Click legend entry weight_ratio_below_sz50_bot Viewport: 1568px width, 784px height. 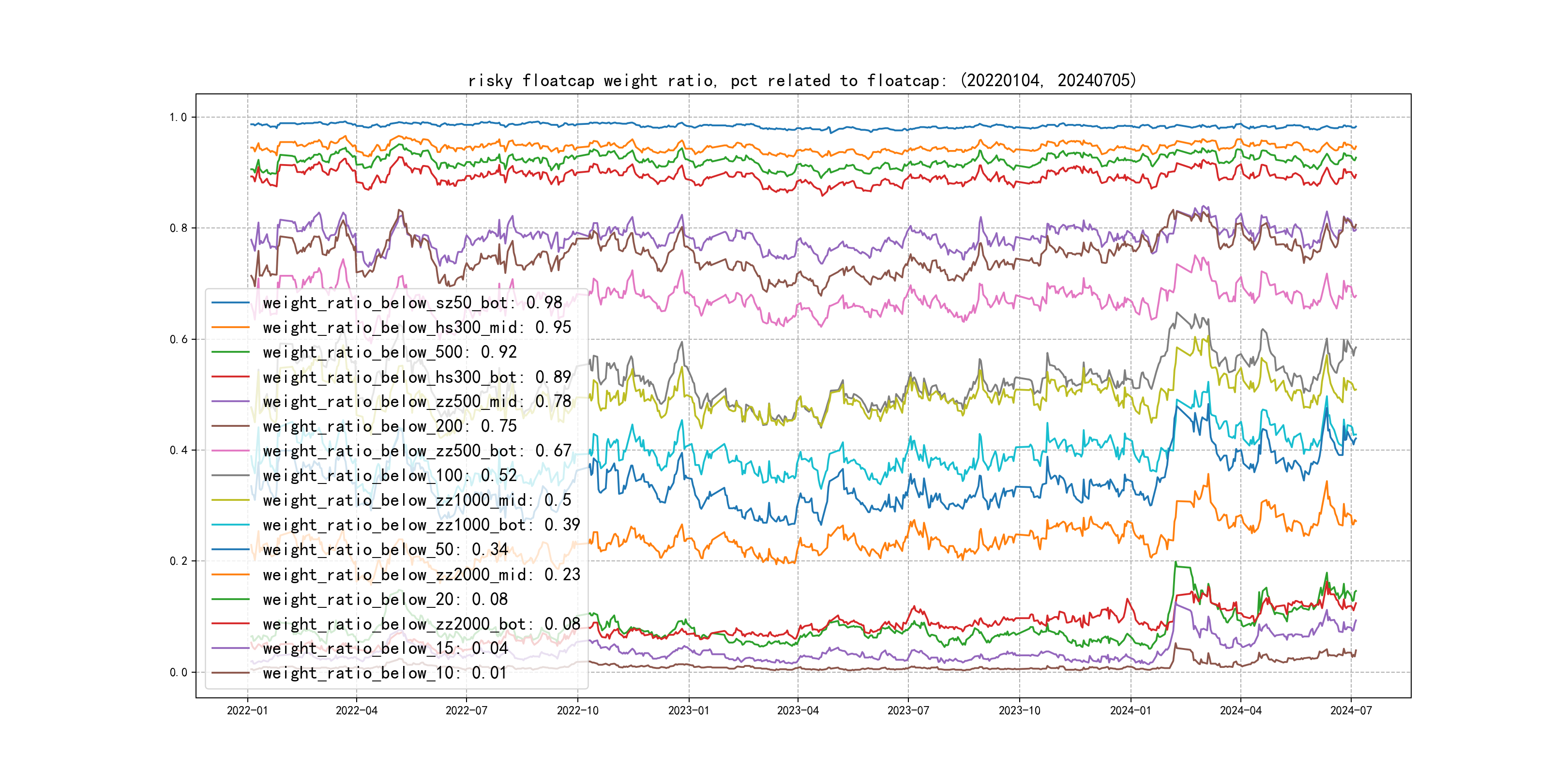point(412,302)
